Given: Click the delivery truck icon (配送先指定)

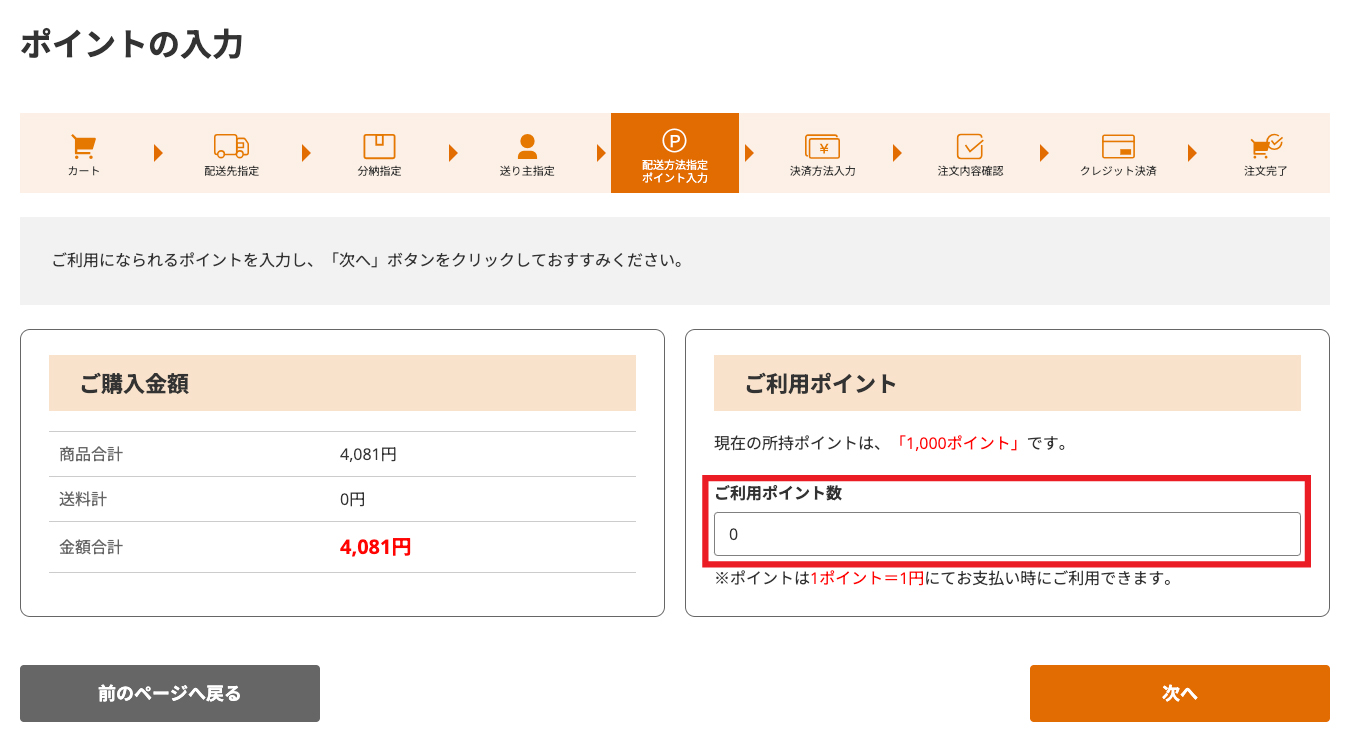Looking at the screenshot, I should (231, 146).
